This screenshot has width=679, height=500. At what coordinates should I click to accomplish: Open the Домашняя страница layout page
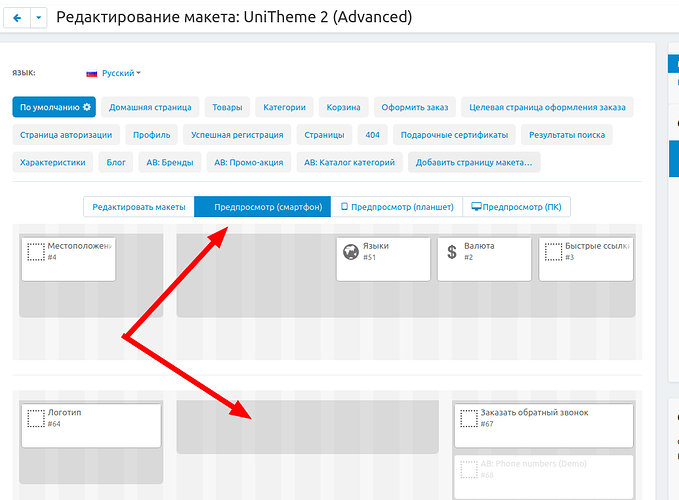coord(150,107)
